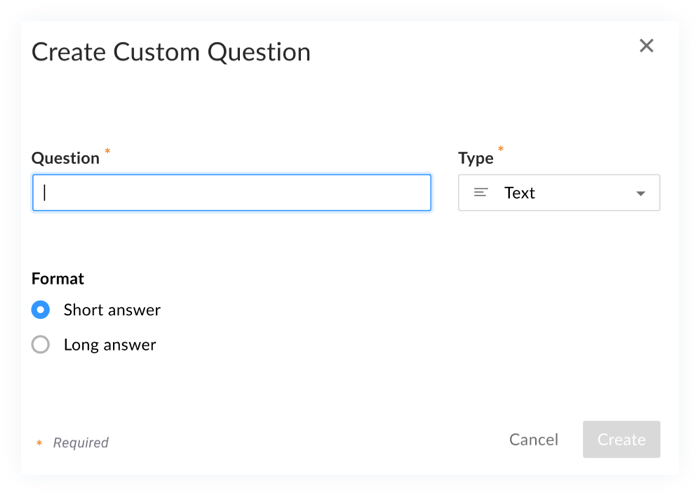Click the Long answer option label

pos(110,345)
